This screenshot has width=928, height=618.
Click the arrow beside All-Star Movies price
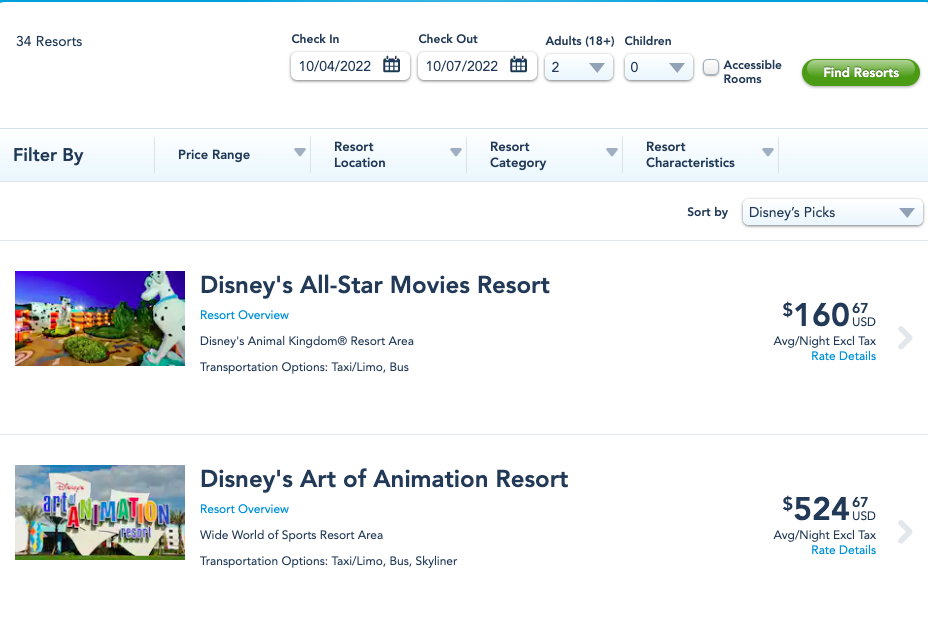905,338
